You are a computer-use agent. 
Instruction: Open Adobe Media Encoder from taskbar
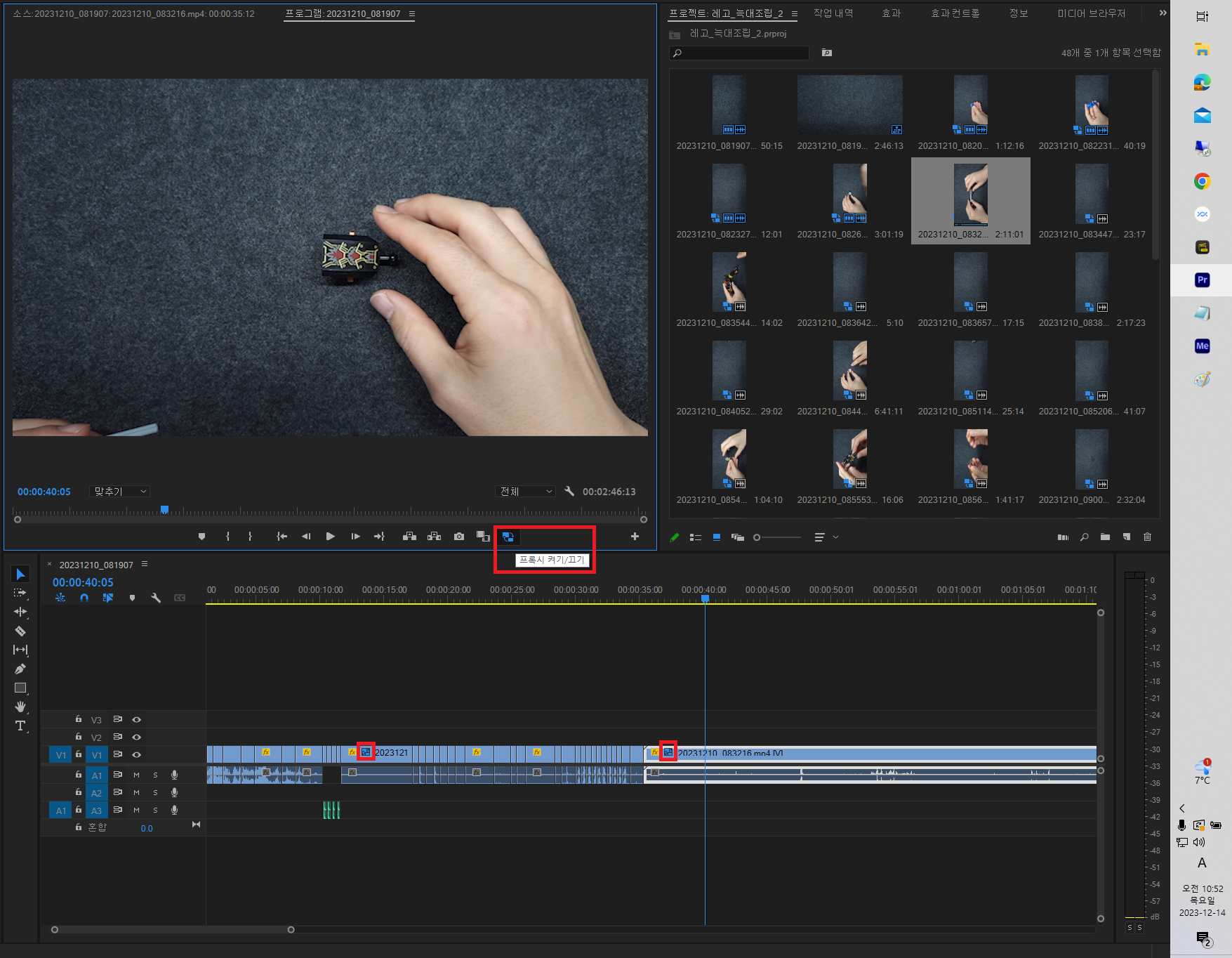coord(1202,346)
